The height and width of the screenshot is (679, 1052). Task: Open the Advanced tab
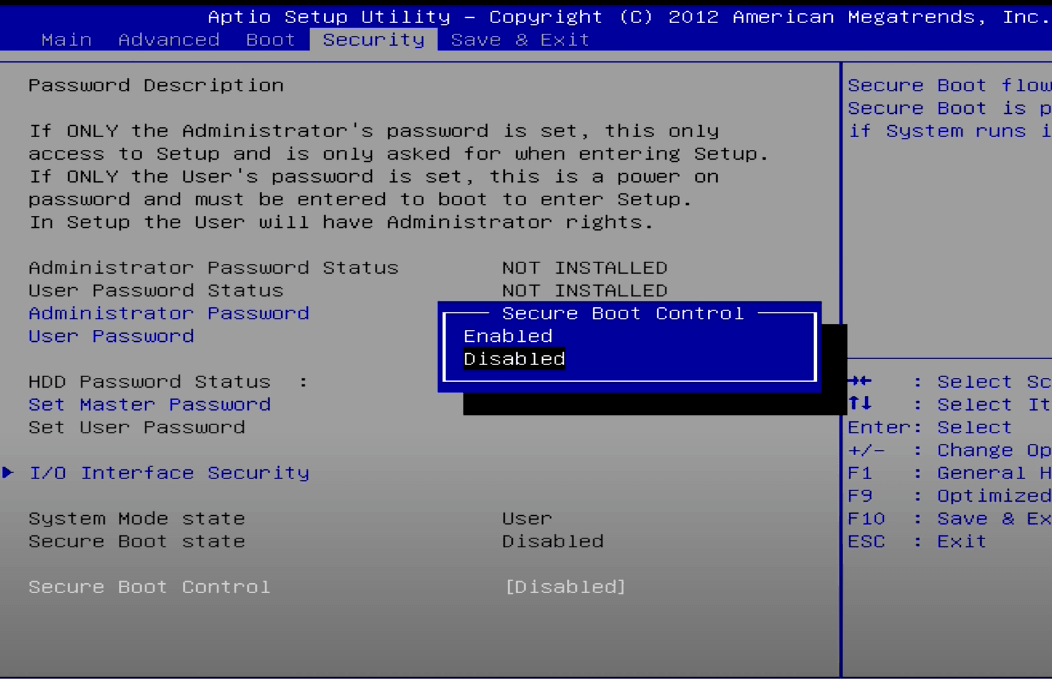170,41
